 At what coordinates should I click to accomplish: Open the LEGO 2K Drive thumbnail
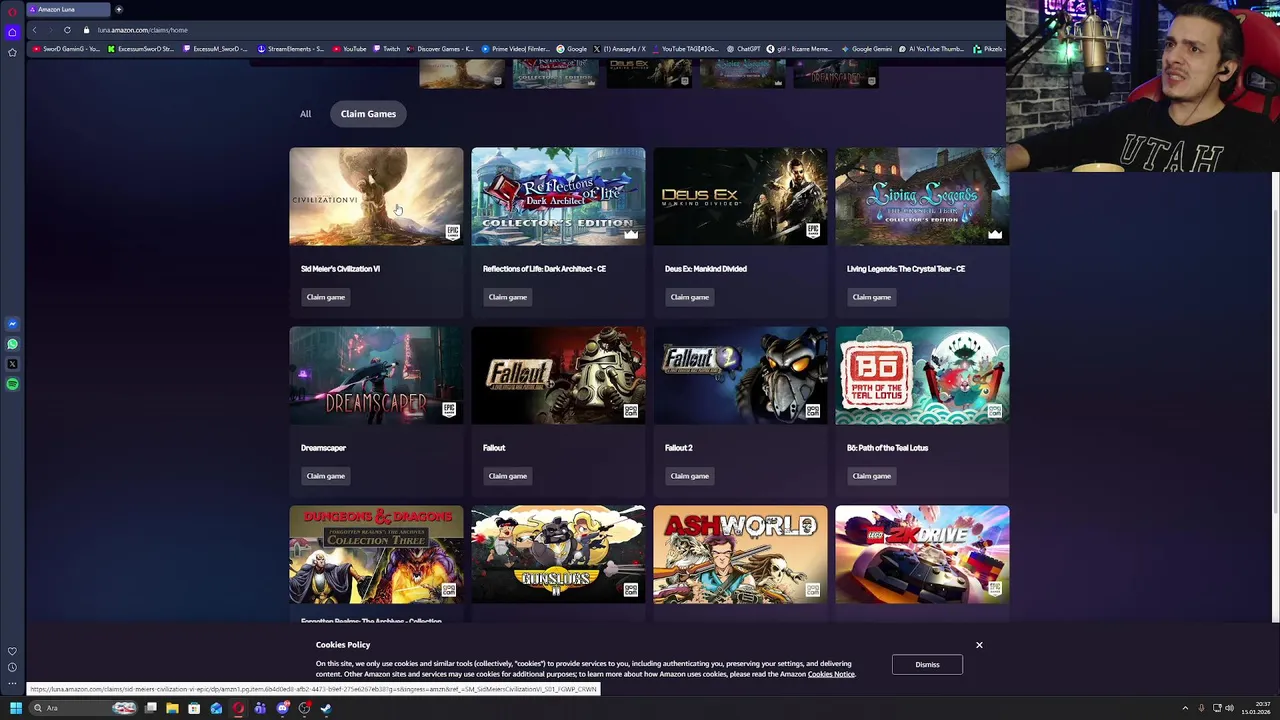(922, 555)
